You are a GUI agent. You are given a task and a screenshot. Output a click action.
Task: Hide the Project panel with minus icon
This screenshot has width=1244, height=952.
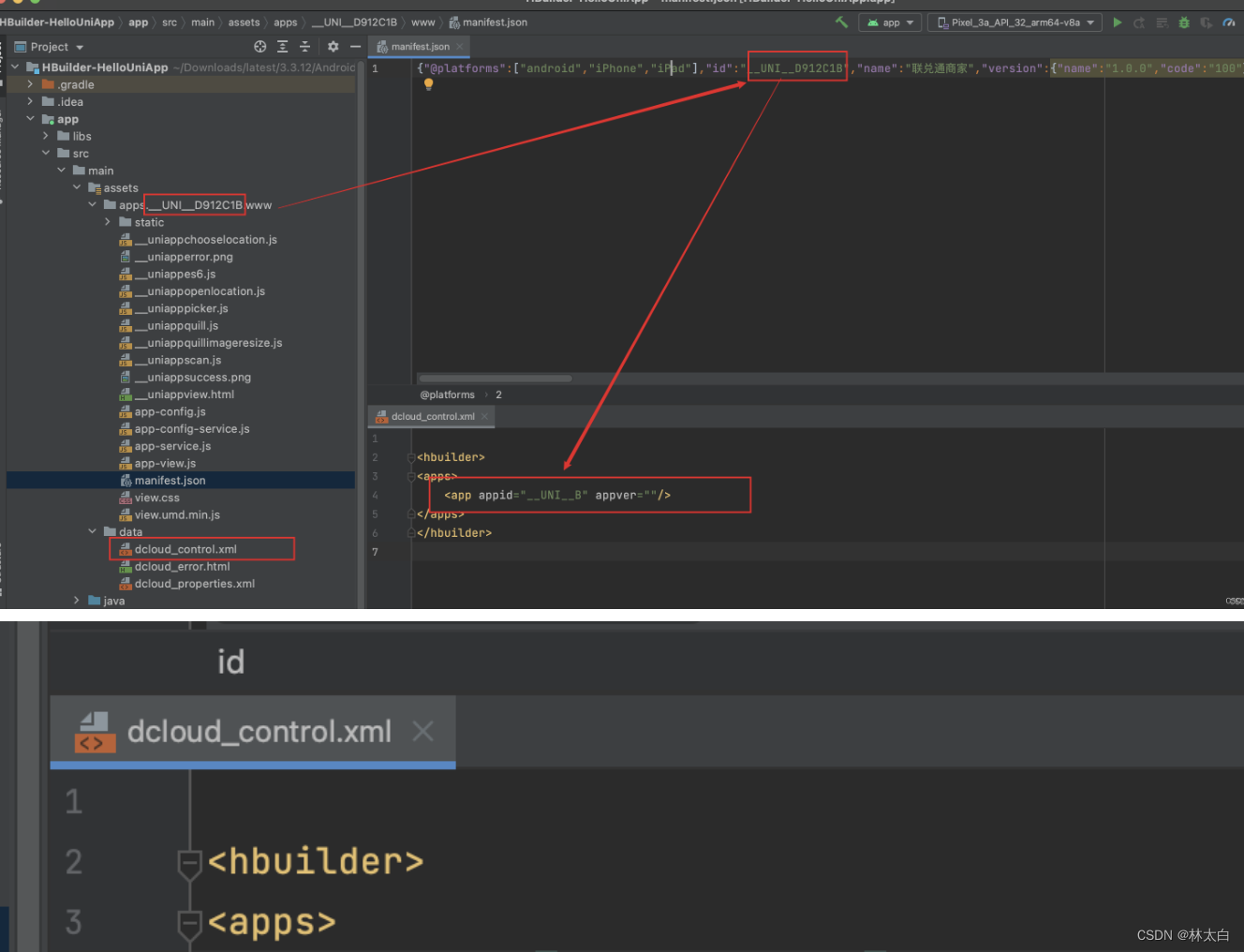[355, 46]
